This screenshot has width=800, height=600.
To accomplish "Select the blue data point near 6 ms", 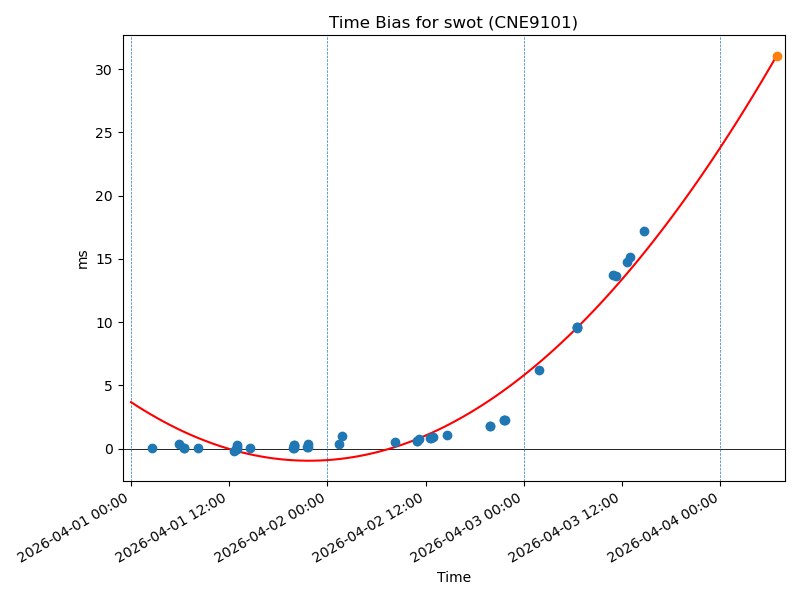I will (539, 370).
